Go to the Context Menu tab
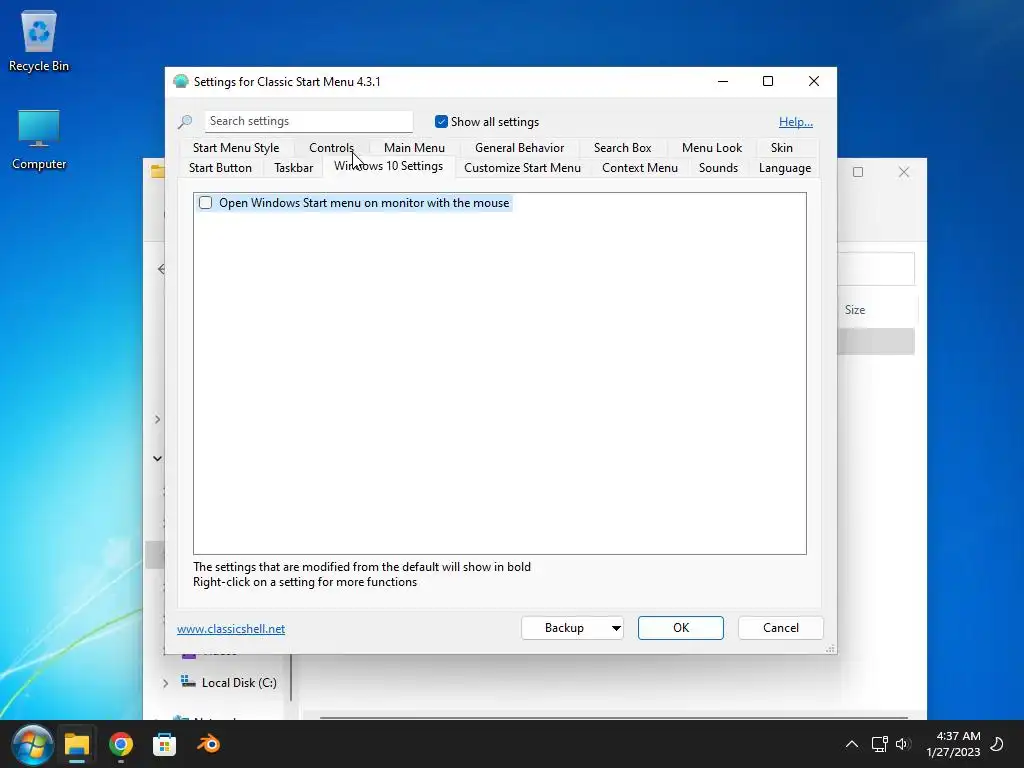This screenshot has height=768, width=1024. point(640,168)
